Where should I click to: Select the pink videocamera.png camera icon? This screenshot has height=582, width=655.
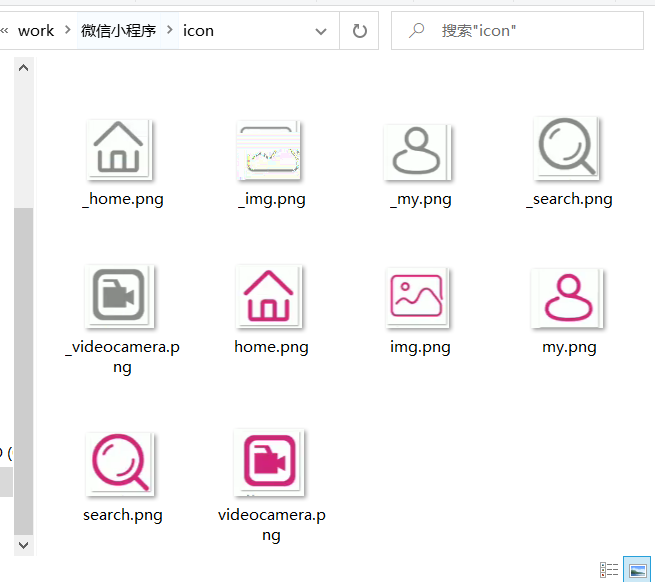pyautogui.click(x=269, y=462)
